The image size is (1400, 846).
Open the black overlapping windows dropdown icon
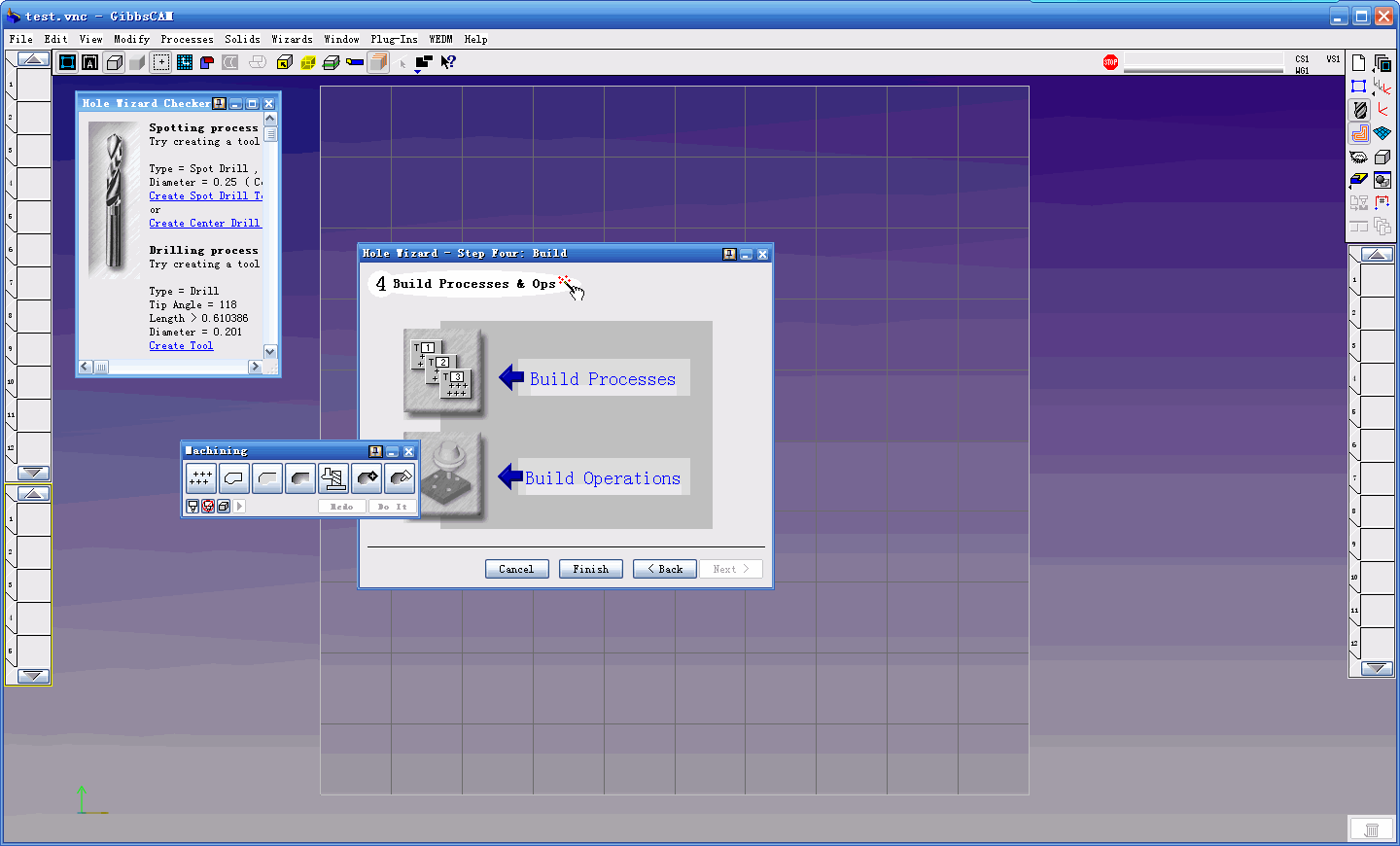coord(424,63)
